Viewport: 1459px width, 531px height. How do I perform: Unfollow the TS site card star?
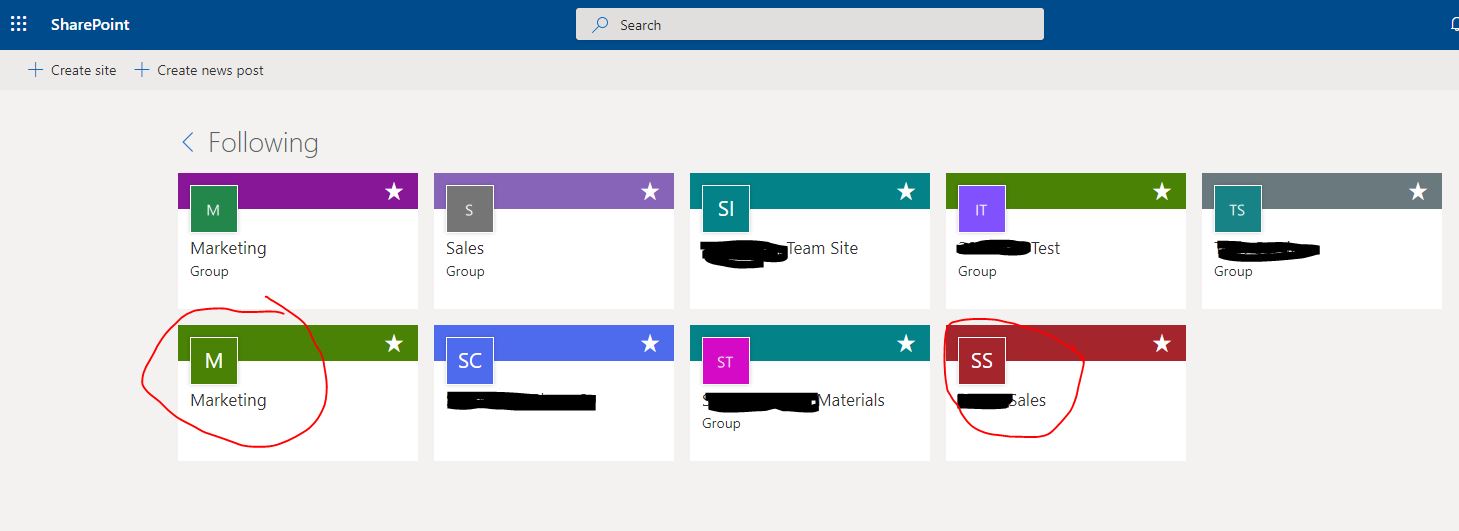pyautogui.click(x=1418, y=191)
